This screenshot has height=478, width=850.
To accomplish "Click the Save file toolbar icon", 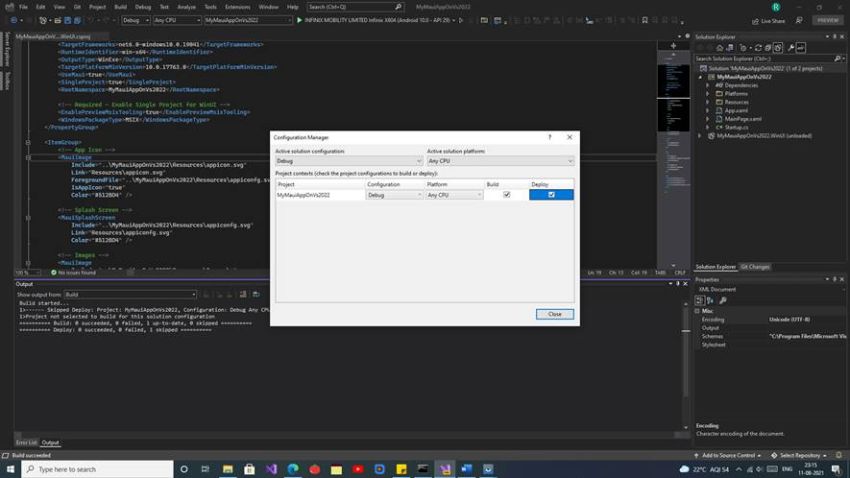I will coord(68,20).
